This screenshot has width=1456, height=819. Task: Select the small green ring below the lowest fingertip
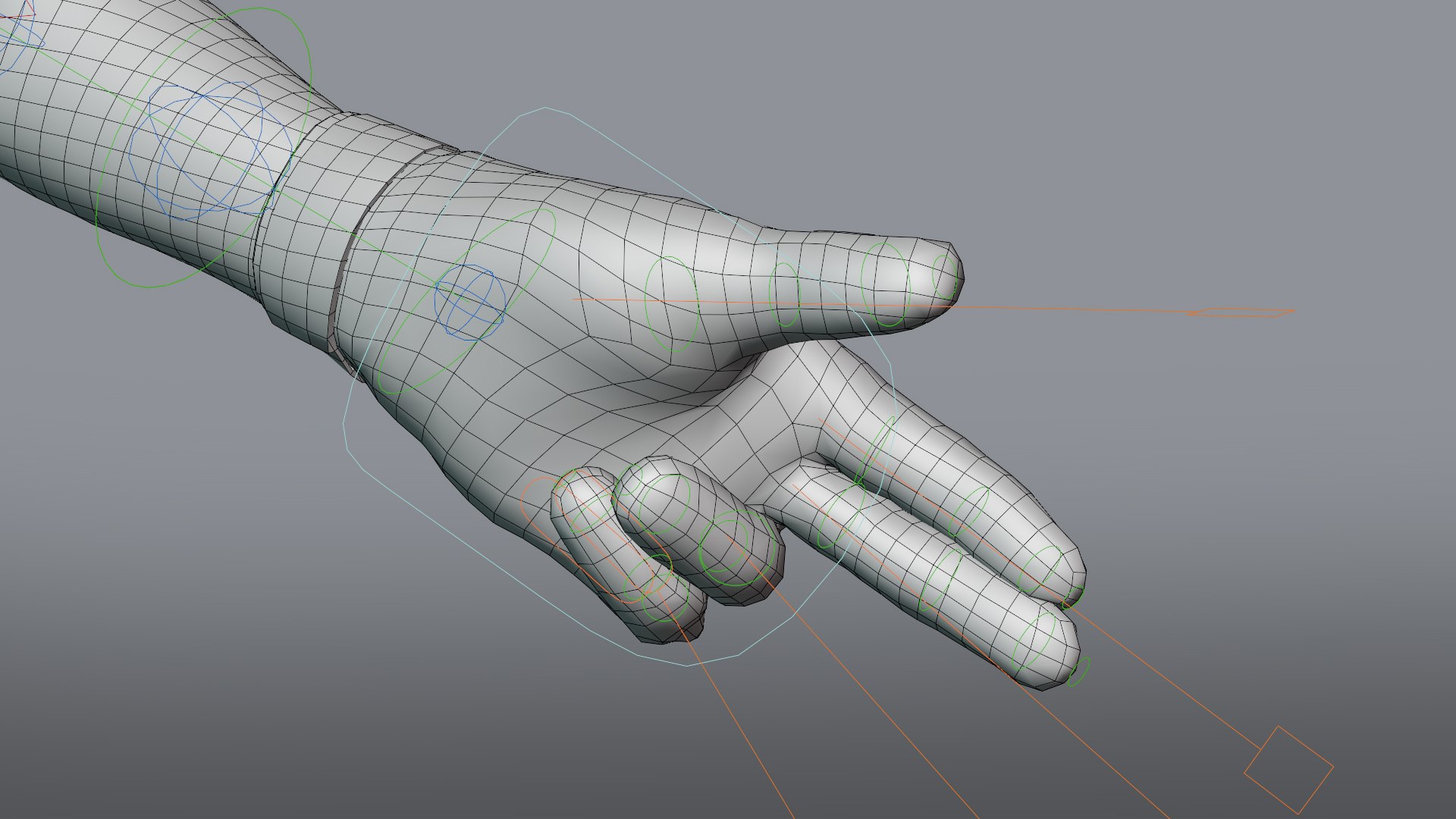coord(1078,672)
